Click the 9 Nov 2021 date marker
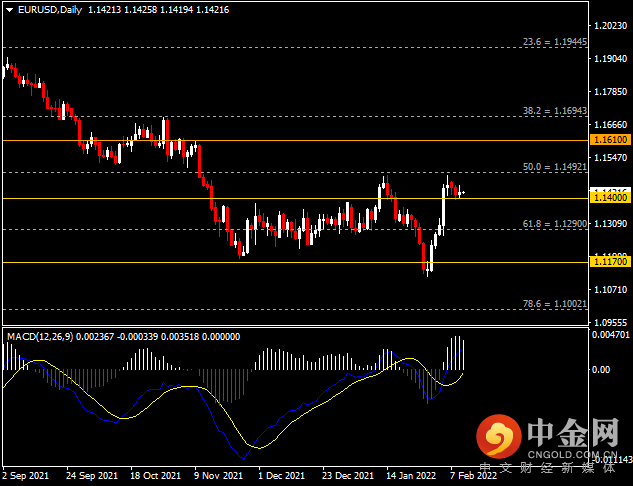The image size is (633, 486). (218, 476)
